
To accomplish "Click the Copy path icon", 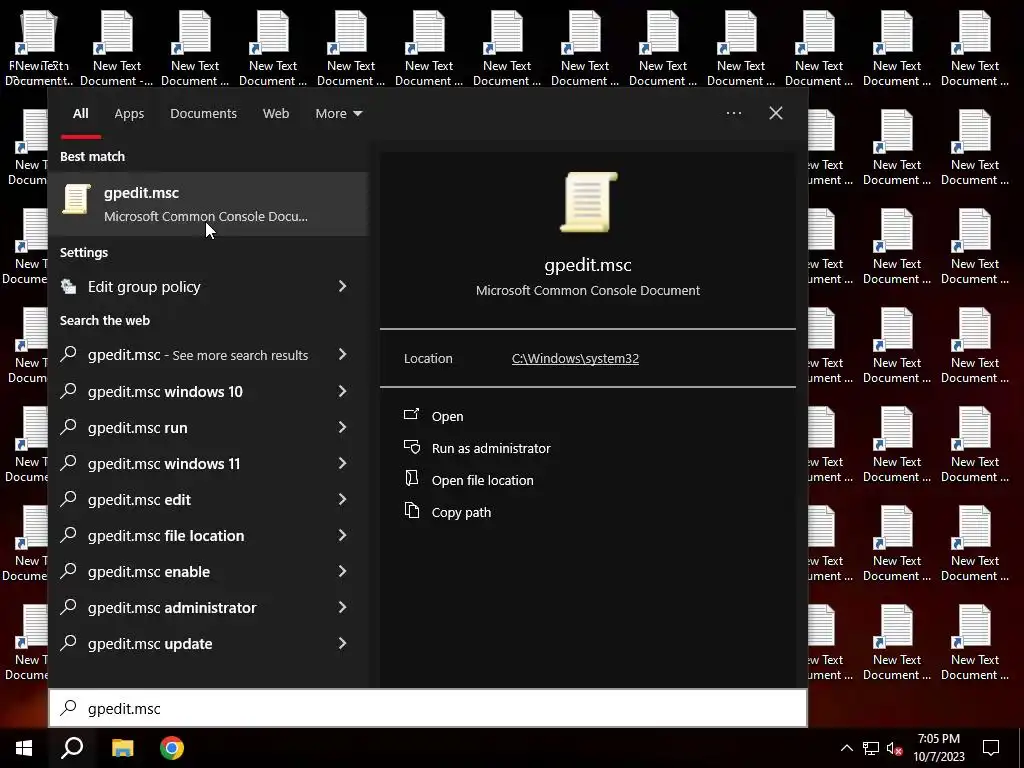I will coord(411,511).
